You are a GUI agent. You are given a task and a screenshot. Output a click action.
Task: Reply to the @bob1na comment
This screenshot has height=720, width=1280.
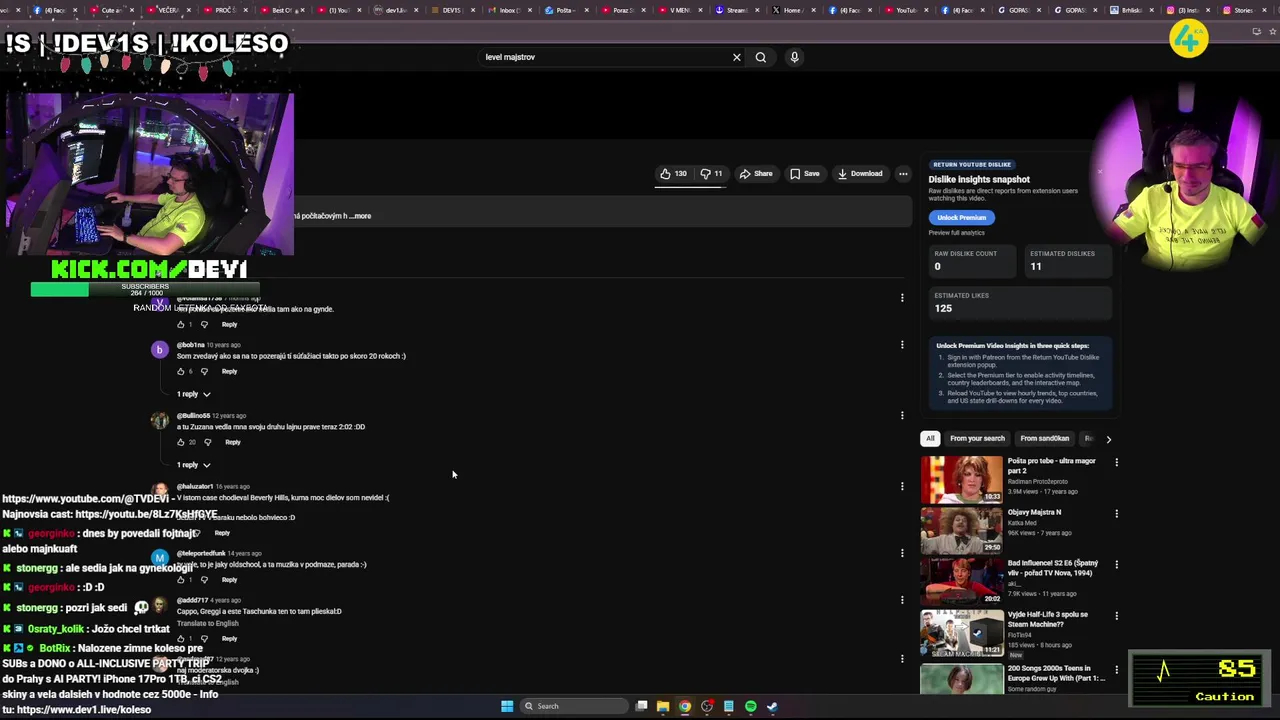229,372
